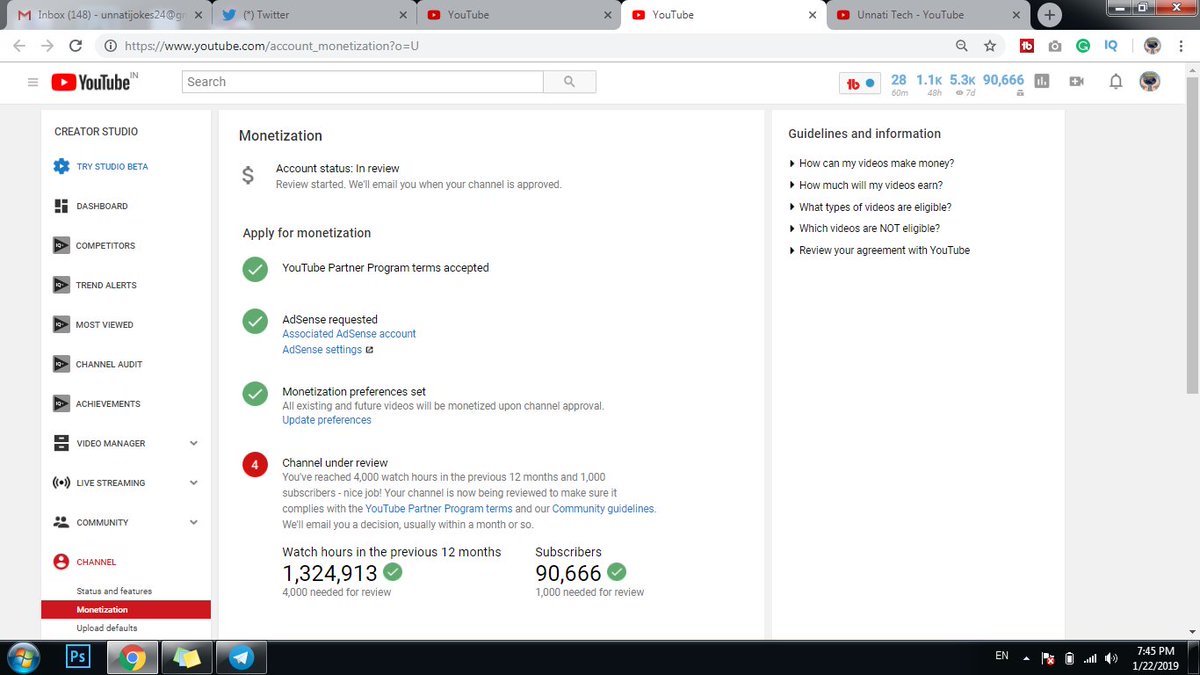
Task: Open the Chrome three-dot menu
Action: tap(1180, 45)
